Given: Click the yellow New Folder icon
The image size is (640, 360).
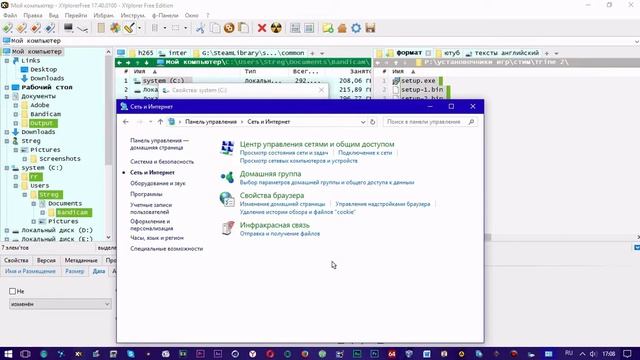Looking at the screenshot, I should (328, 28).
